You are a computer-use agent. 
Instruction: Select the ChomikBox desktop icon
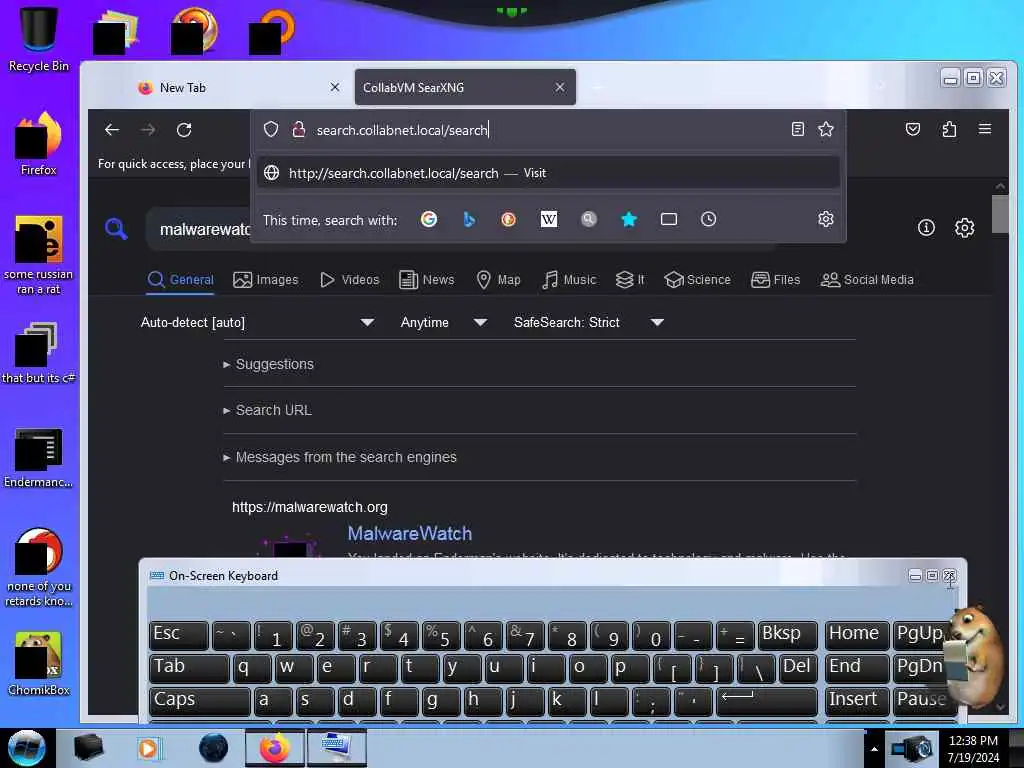coord(39,664)
